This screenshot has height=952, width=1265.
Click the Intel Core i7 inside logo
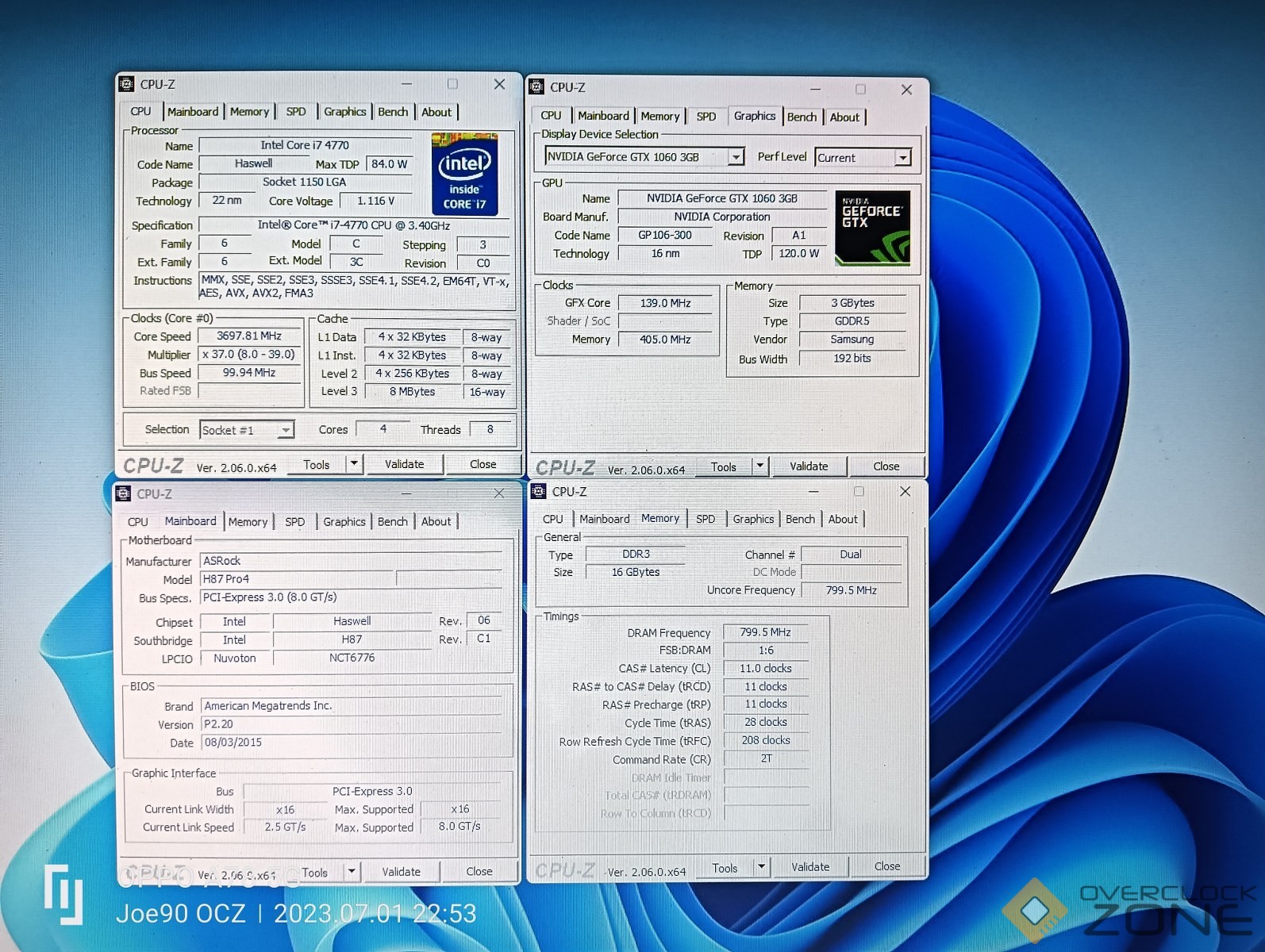click(x=465, y=174)
